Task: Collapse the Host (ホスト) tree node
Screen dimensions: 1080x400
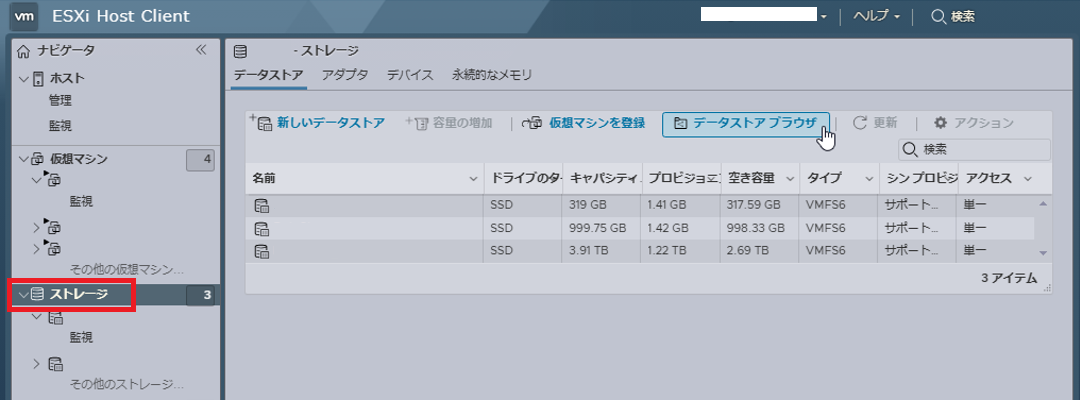Action: [x=24, y=78]
